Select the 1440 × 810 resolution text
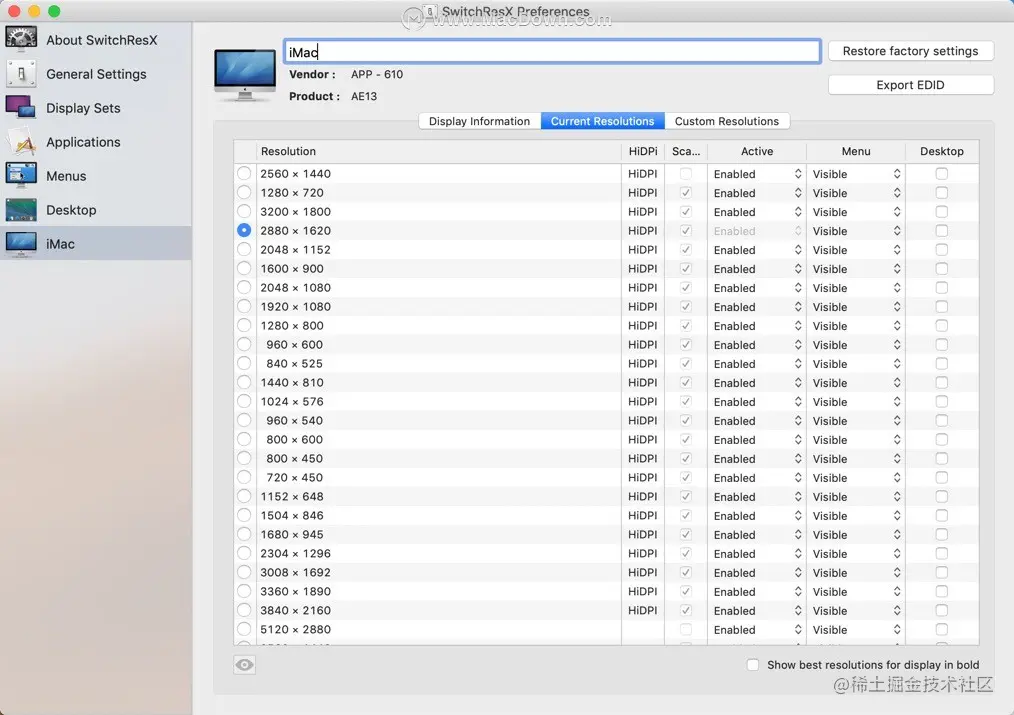 (292, 383)
